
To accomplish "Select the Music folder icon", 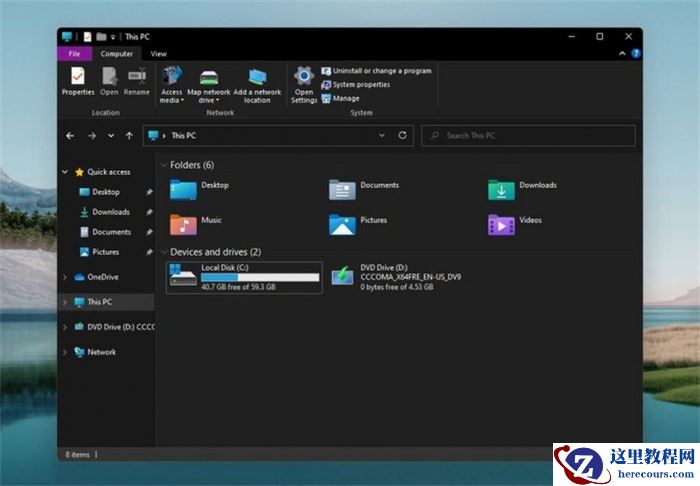I will tap(183, 224).
